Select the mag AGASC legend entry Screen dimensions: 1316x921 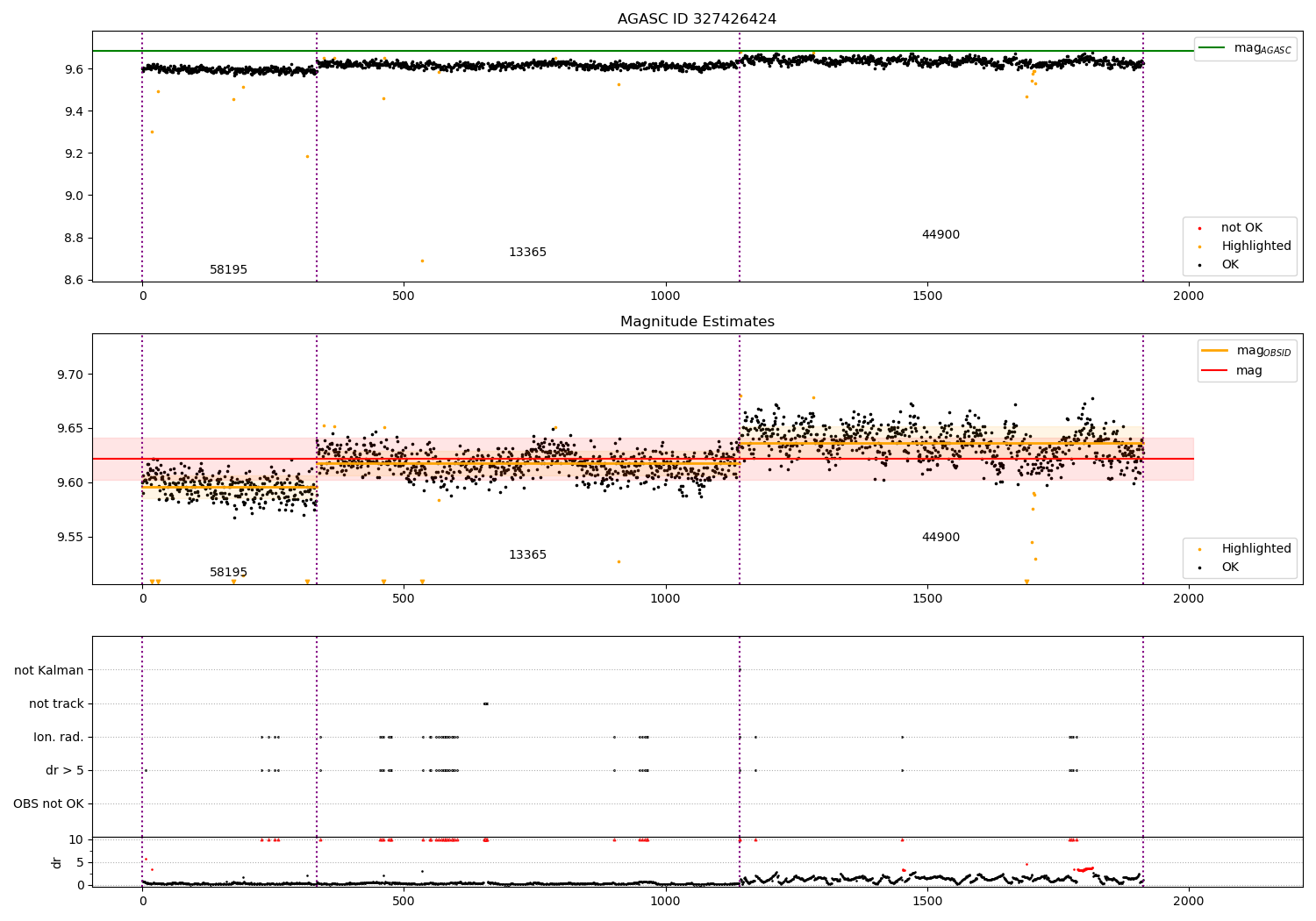1245,48
